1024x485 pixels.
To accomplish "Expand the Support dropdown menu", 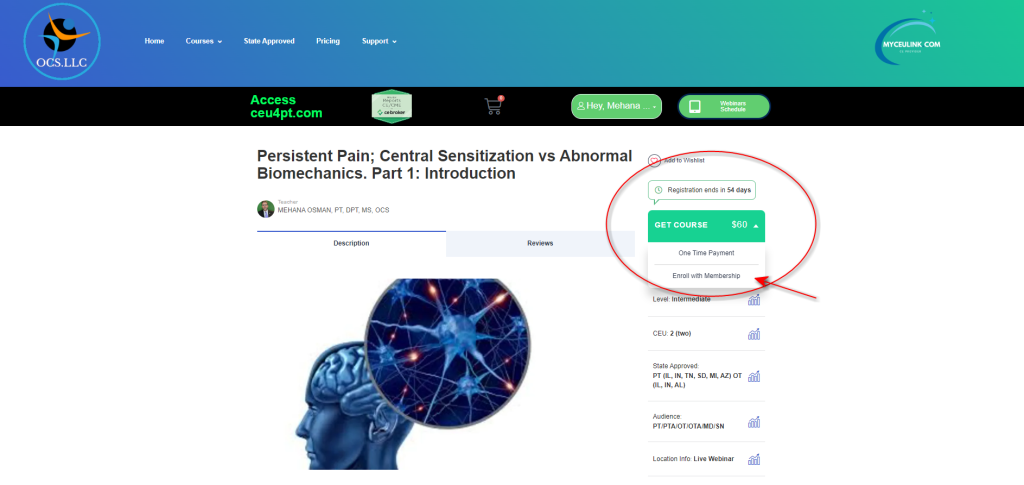I will coord(379,41).
